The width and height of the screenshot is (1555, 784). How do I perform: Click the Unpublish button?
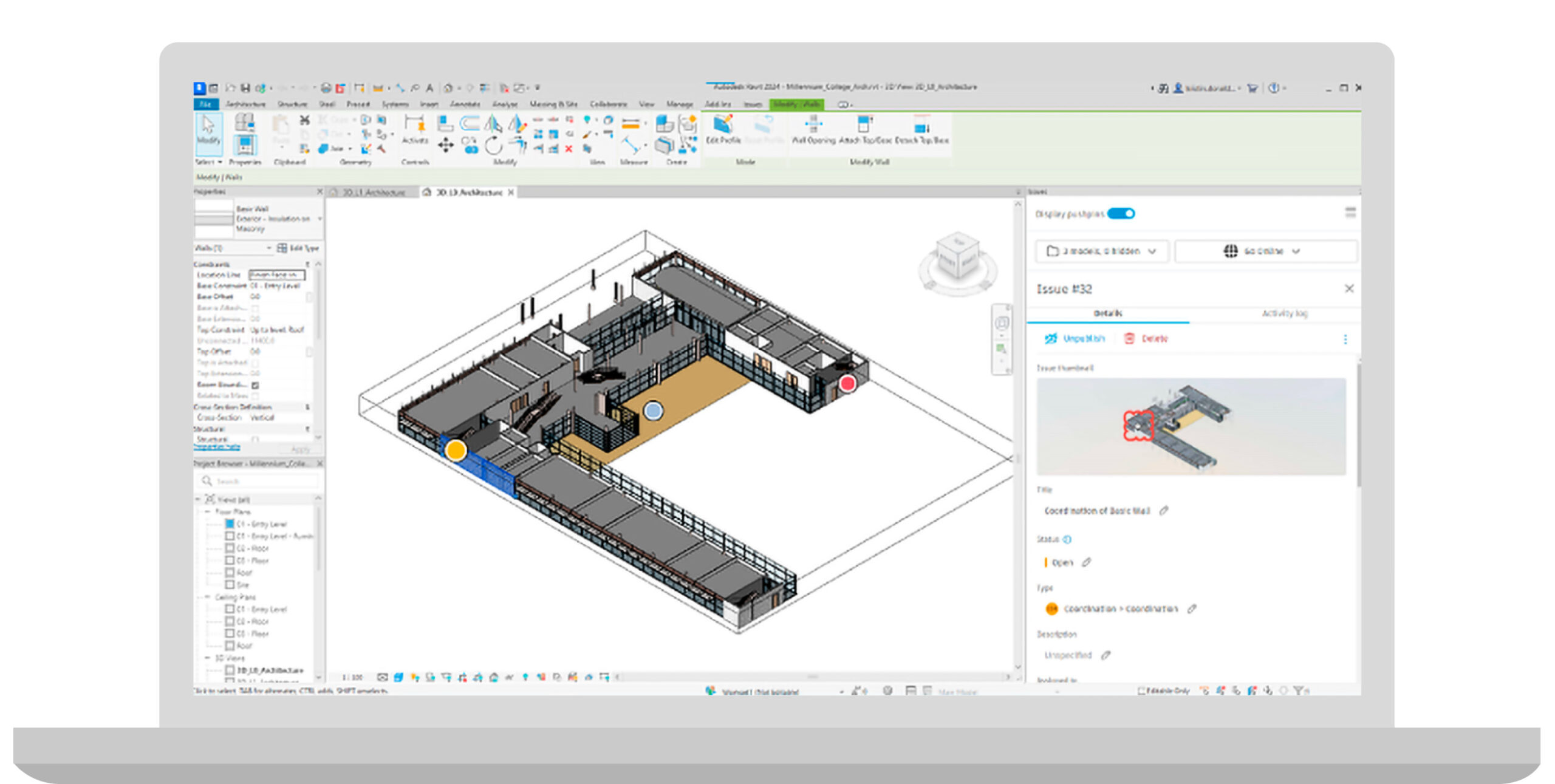click(x=1075, y=339)
